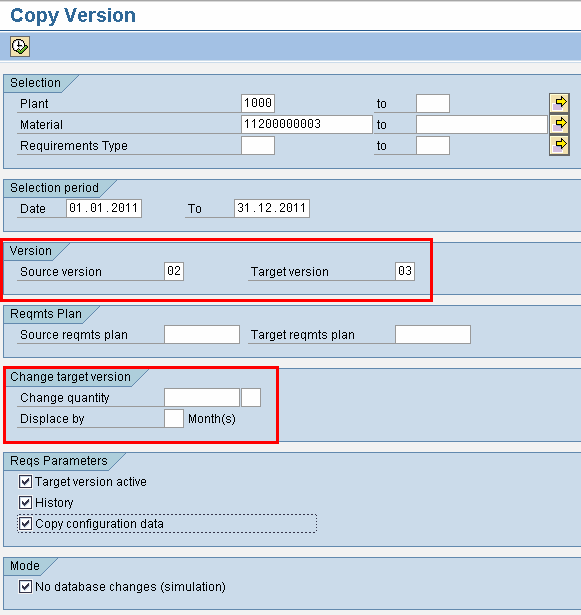The height and width of the screenshot is (615, 581).
Task: Toggle Copy configuration data checkbox
Action: tap(25, 524)
